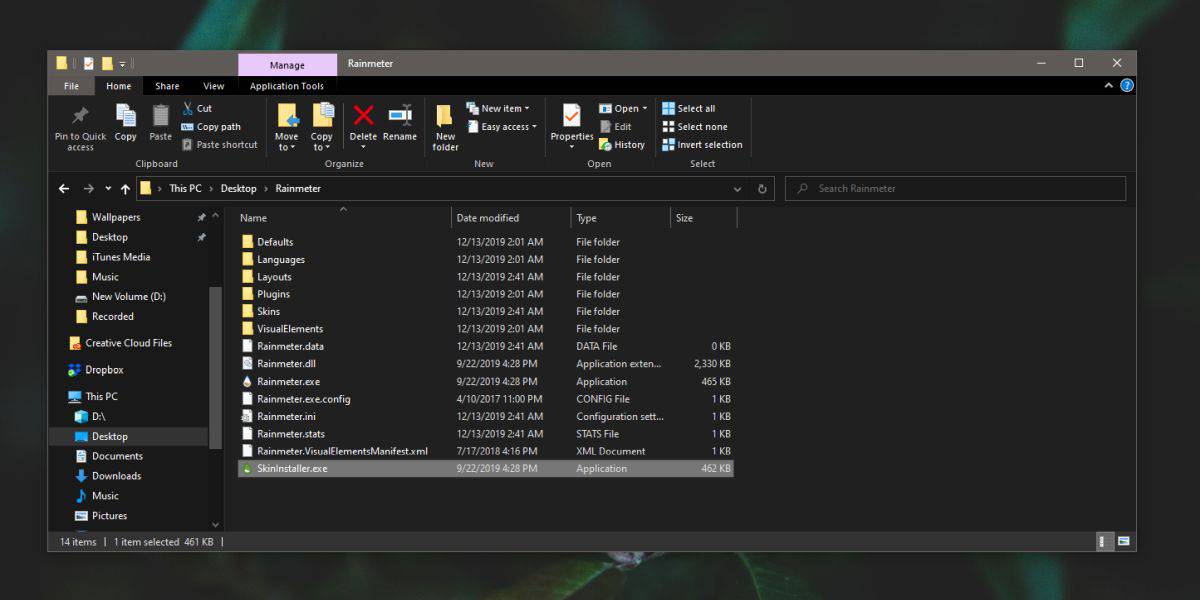1200x600 pixels.
Task: Collapse the ribbon with the chevron arrow
Action: point(1108,86)
